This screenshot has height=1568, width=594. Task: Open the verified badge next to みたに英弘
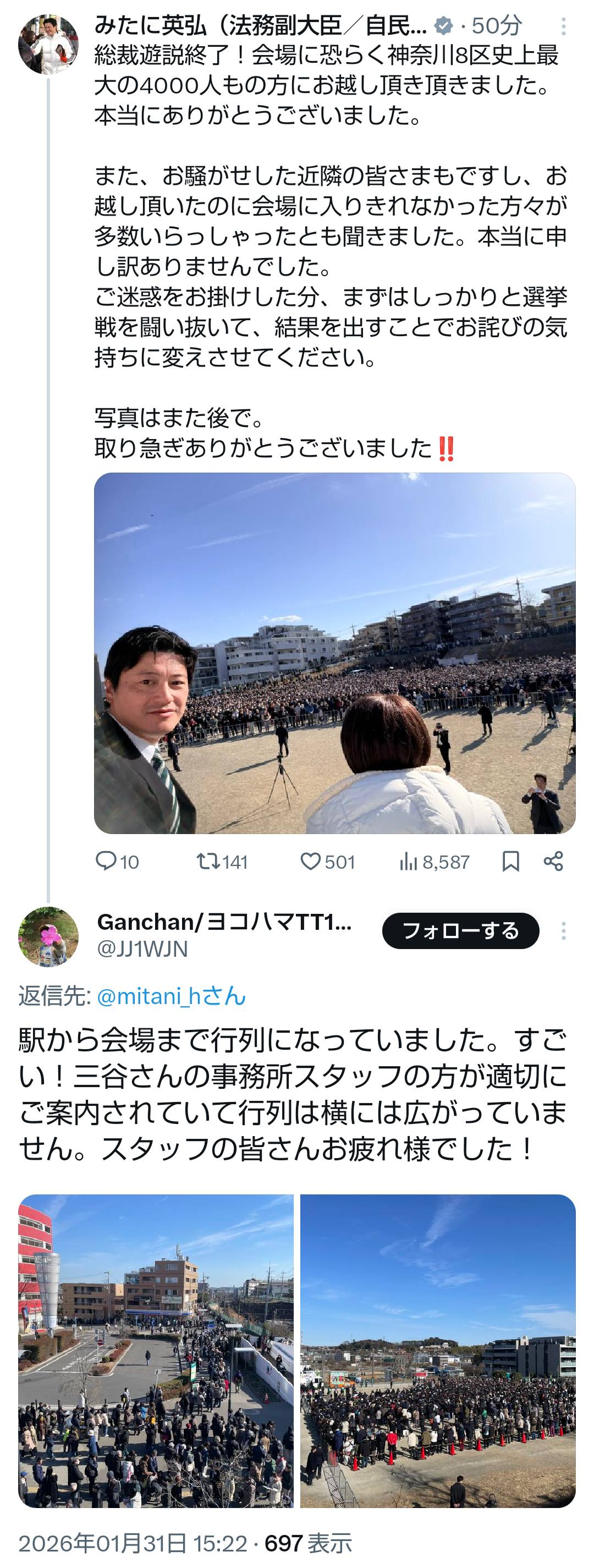[x=444, y=25]
